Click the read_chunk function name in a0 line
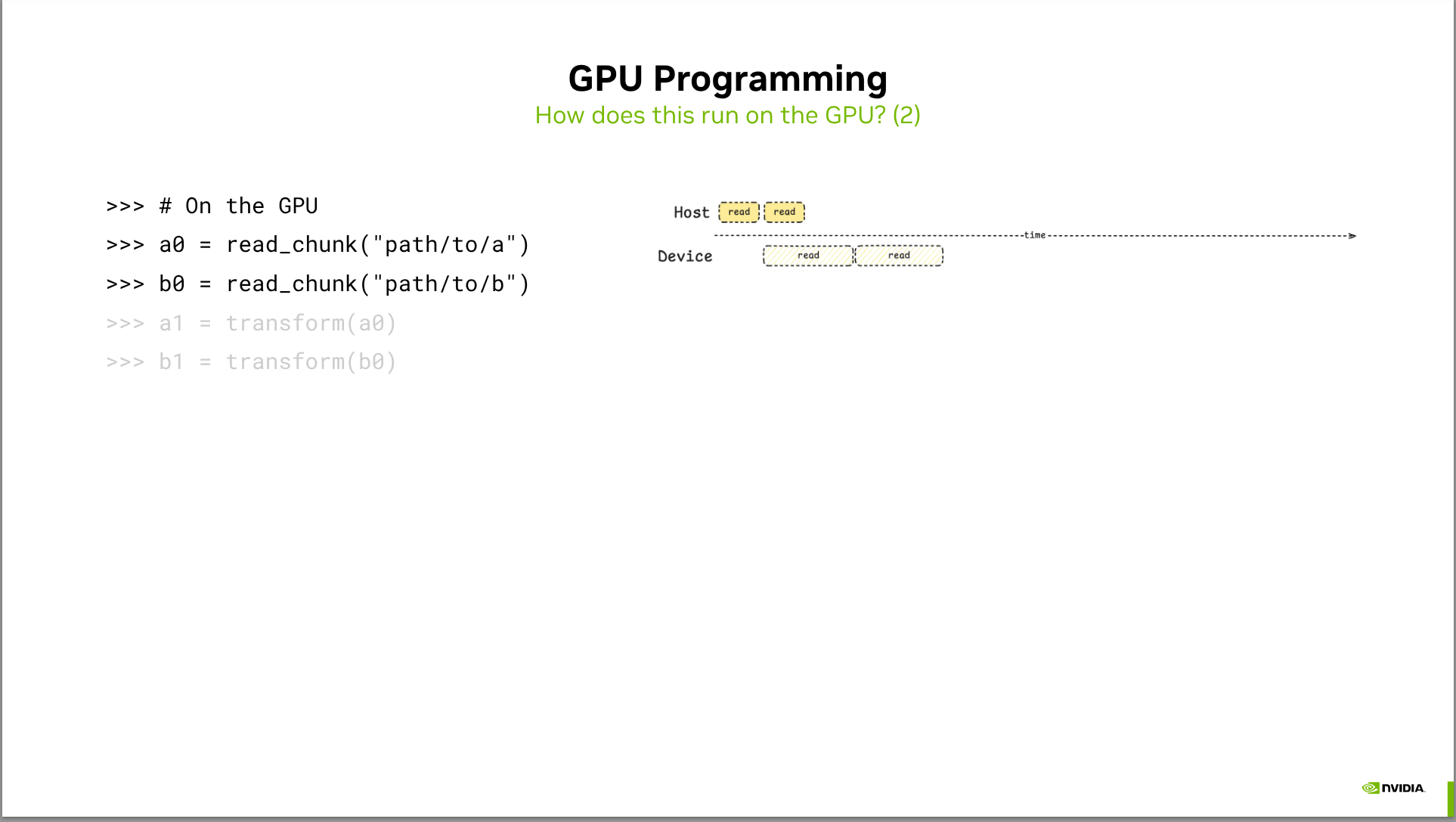The height and width of the screenshot is (822, 1456). 292,245
